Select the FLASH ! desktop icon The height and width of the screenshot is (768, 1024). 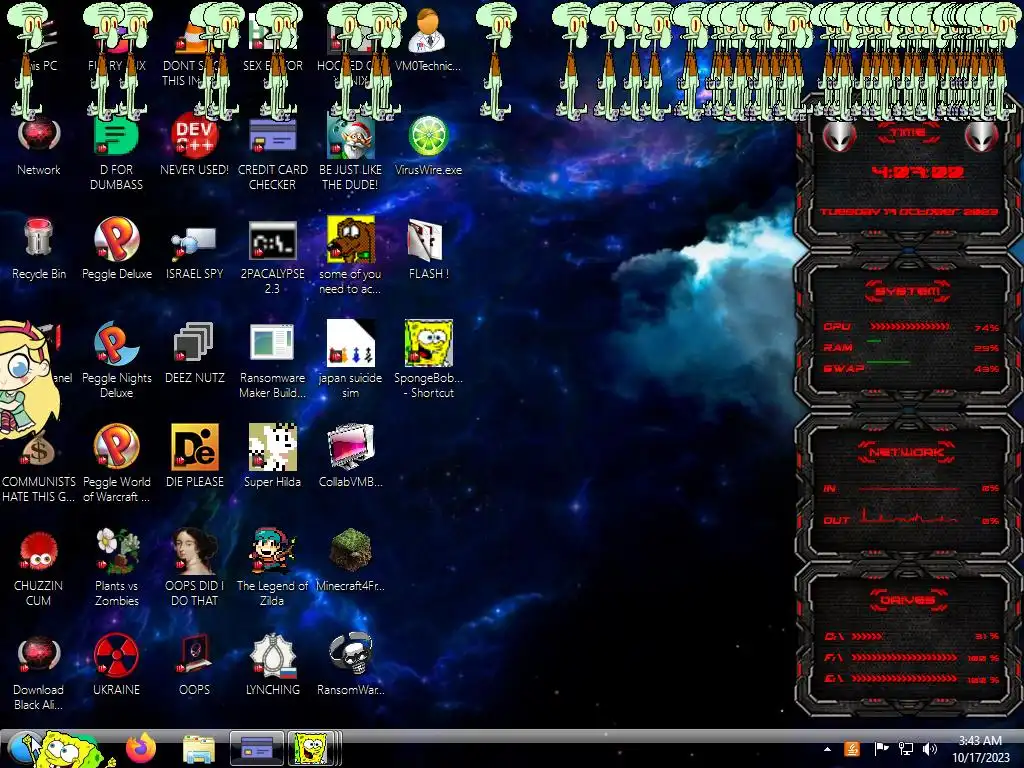tap(428, 249)
